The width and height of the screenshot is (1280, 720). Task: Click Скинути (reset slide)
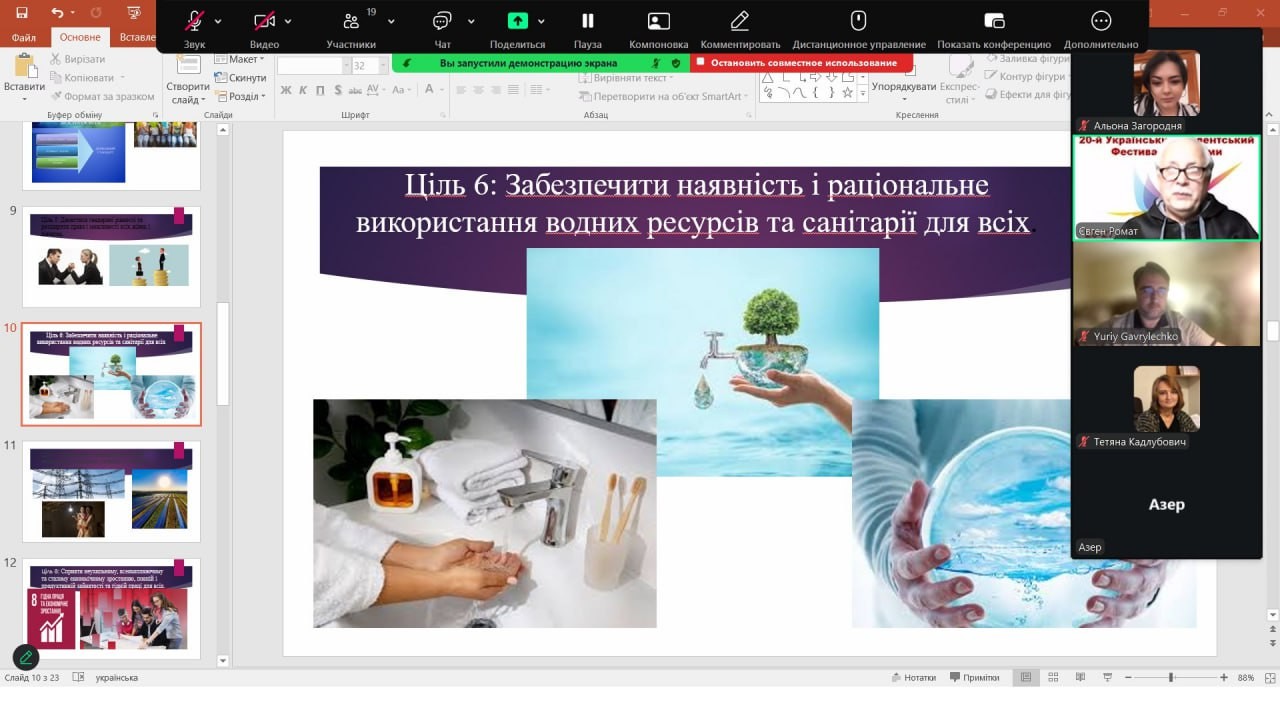click(240, 78)
